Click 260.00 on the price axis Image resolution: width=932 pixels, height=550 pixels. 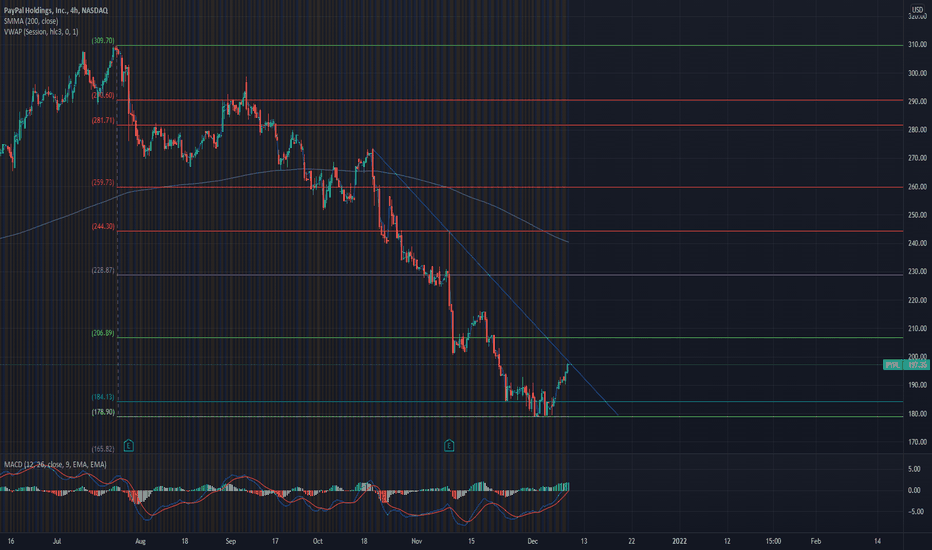pos(917,187)
